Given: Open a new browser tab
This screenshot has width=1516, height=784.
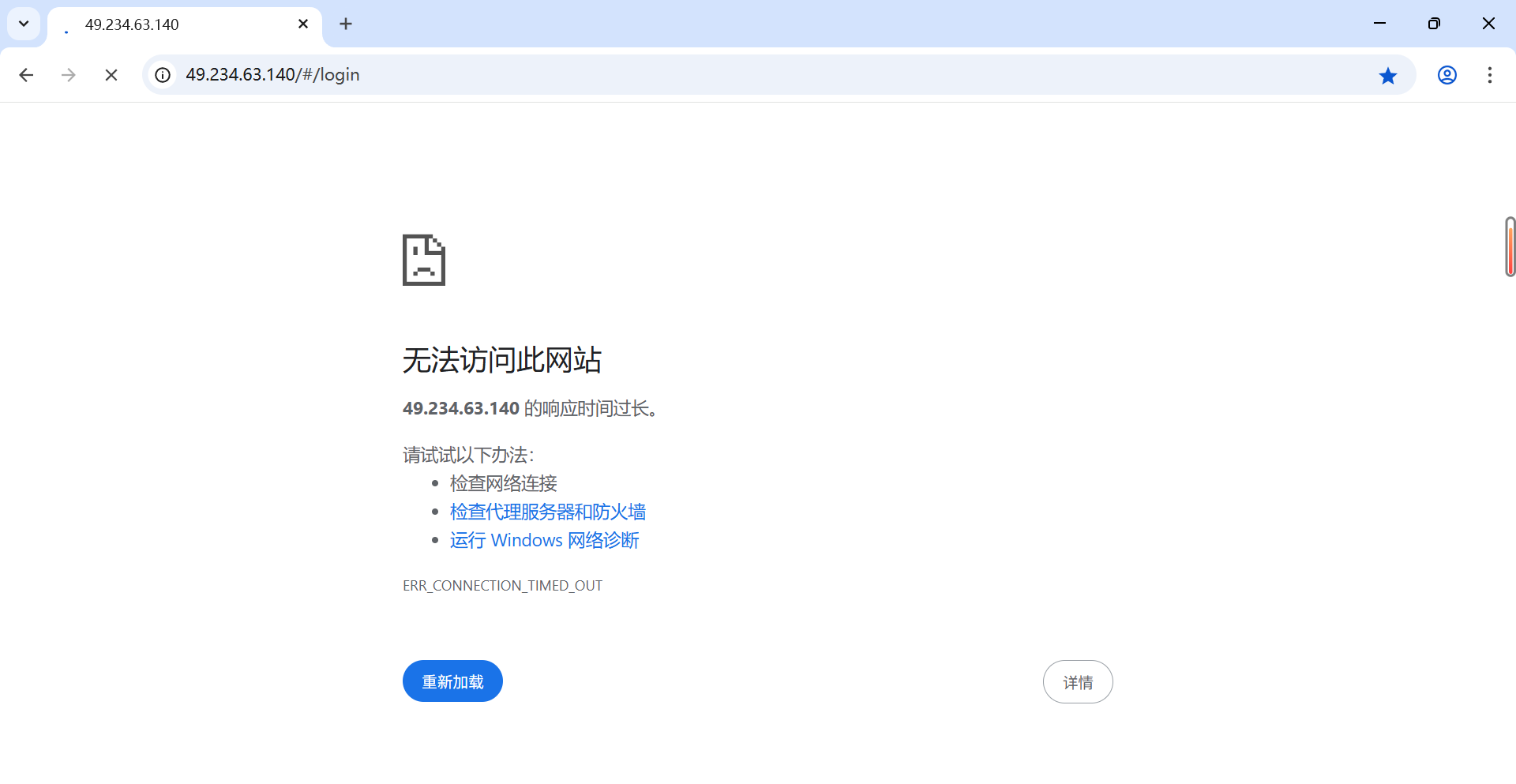Looking at the screenshot, I should tap(346, 24).
